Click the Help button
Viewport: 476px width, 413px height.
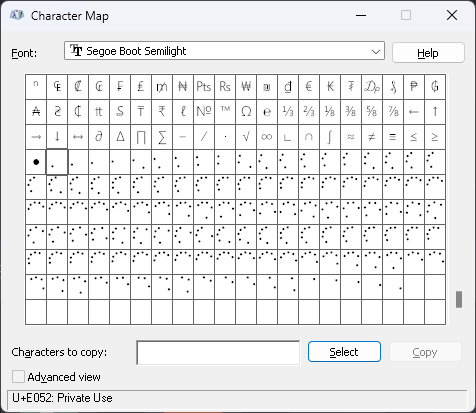coord(428,53)
